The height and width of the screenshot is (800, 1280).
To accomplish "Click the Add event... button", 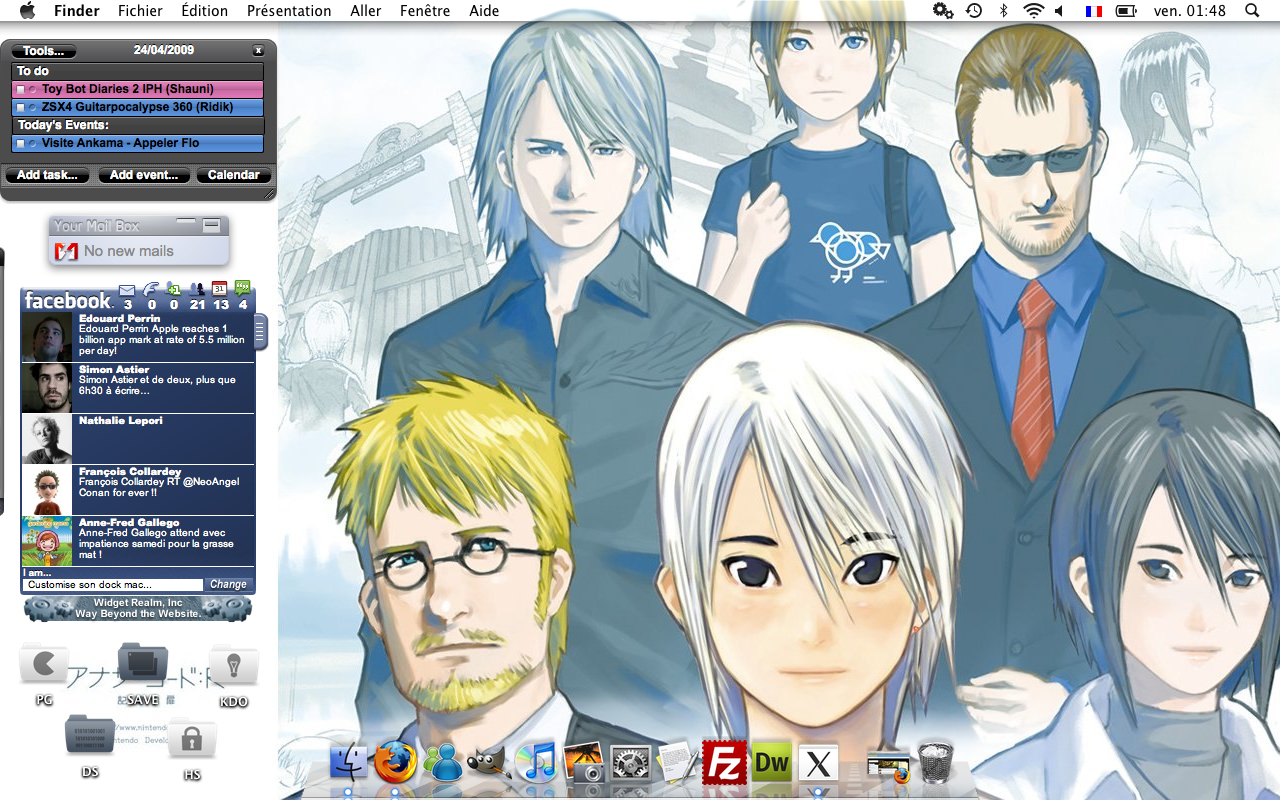I will pyautogui.click(x=144, y=175).
